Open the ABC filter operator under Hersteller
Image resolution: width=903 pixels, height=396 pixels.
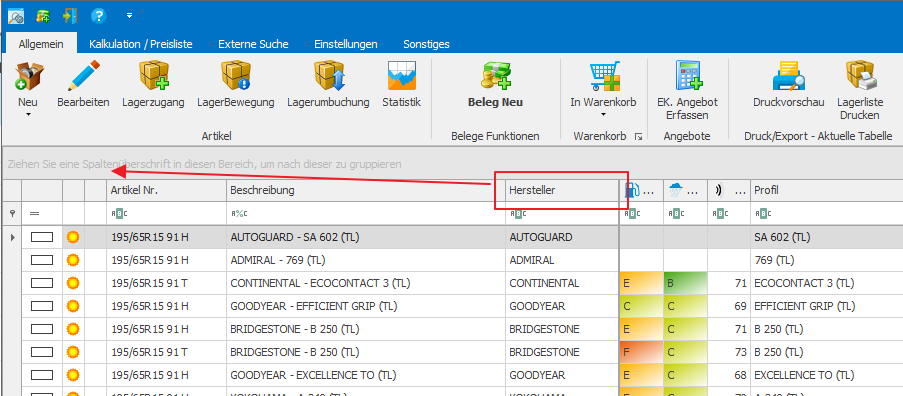click(x=517, y=214)
